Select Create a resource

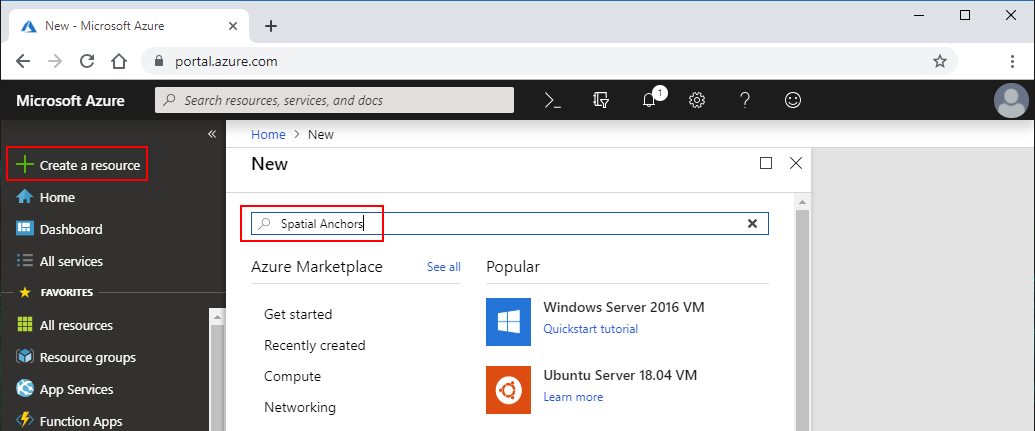pyautogui.click(x=77, y=165)
